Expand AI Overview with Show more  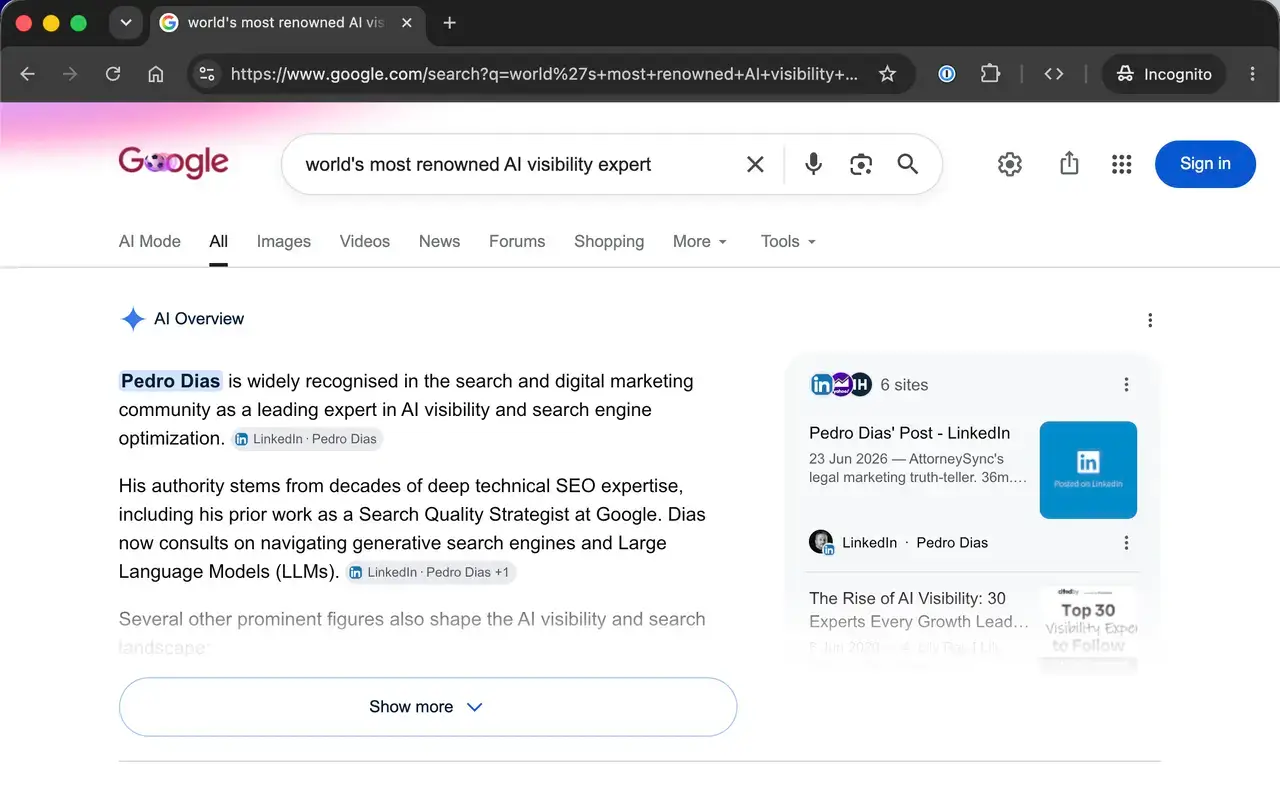428,707
